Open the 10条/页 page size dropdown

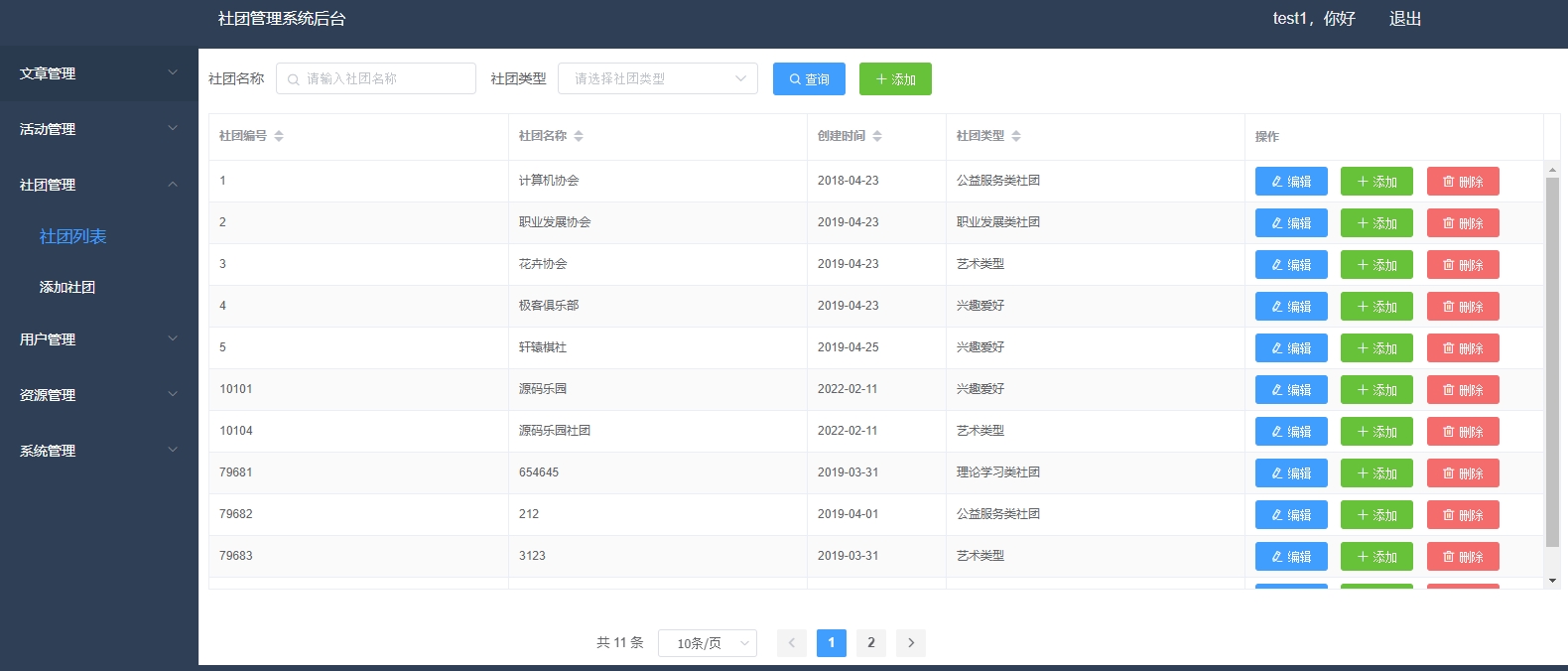click(x=708, y=643)
